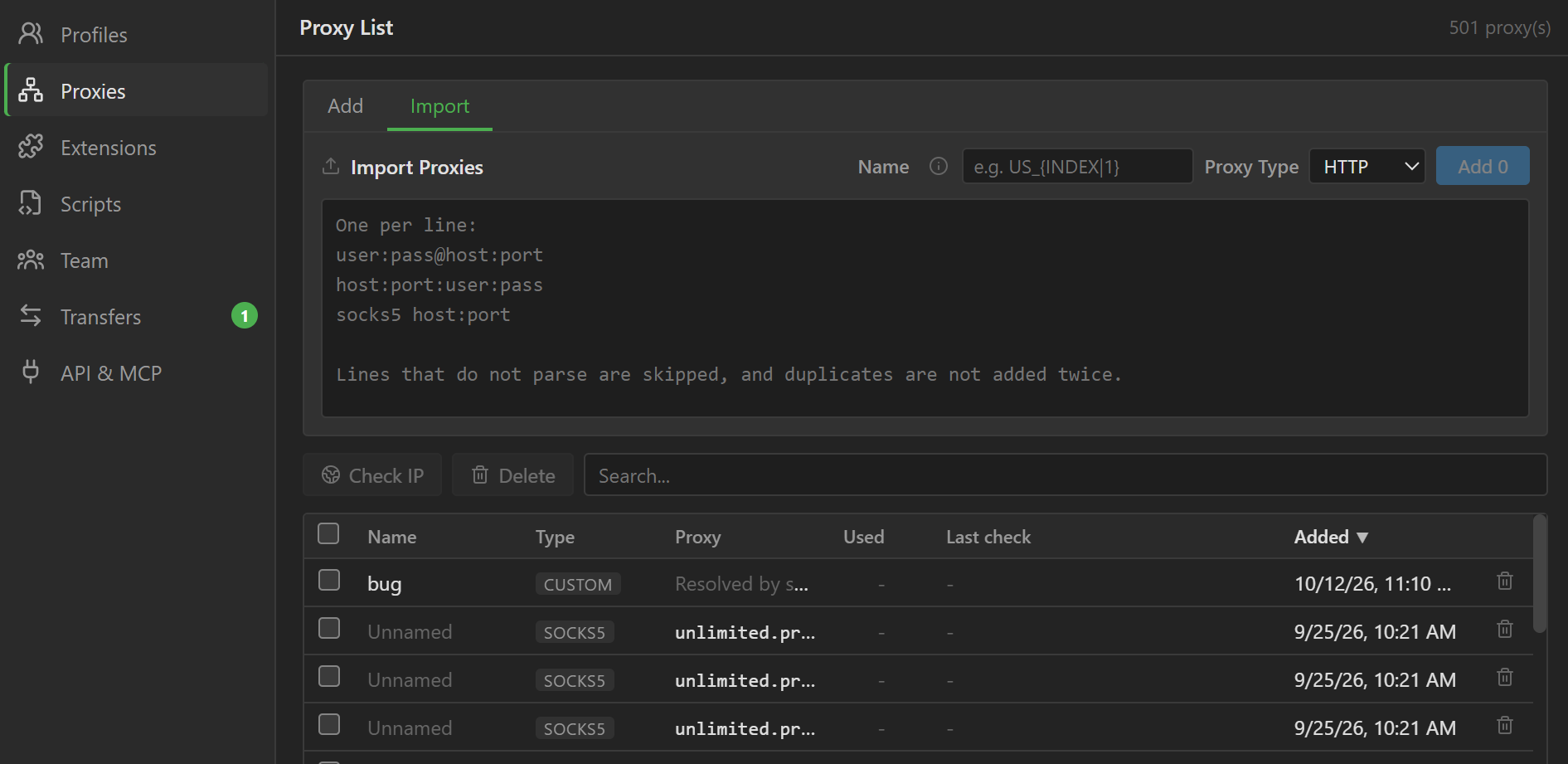Click the 'Resolved by s...' proxy cell
This screenshot has height=764, width=1568.
741,584
